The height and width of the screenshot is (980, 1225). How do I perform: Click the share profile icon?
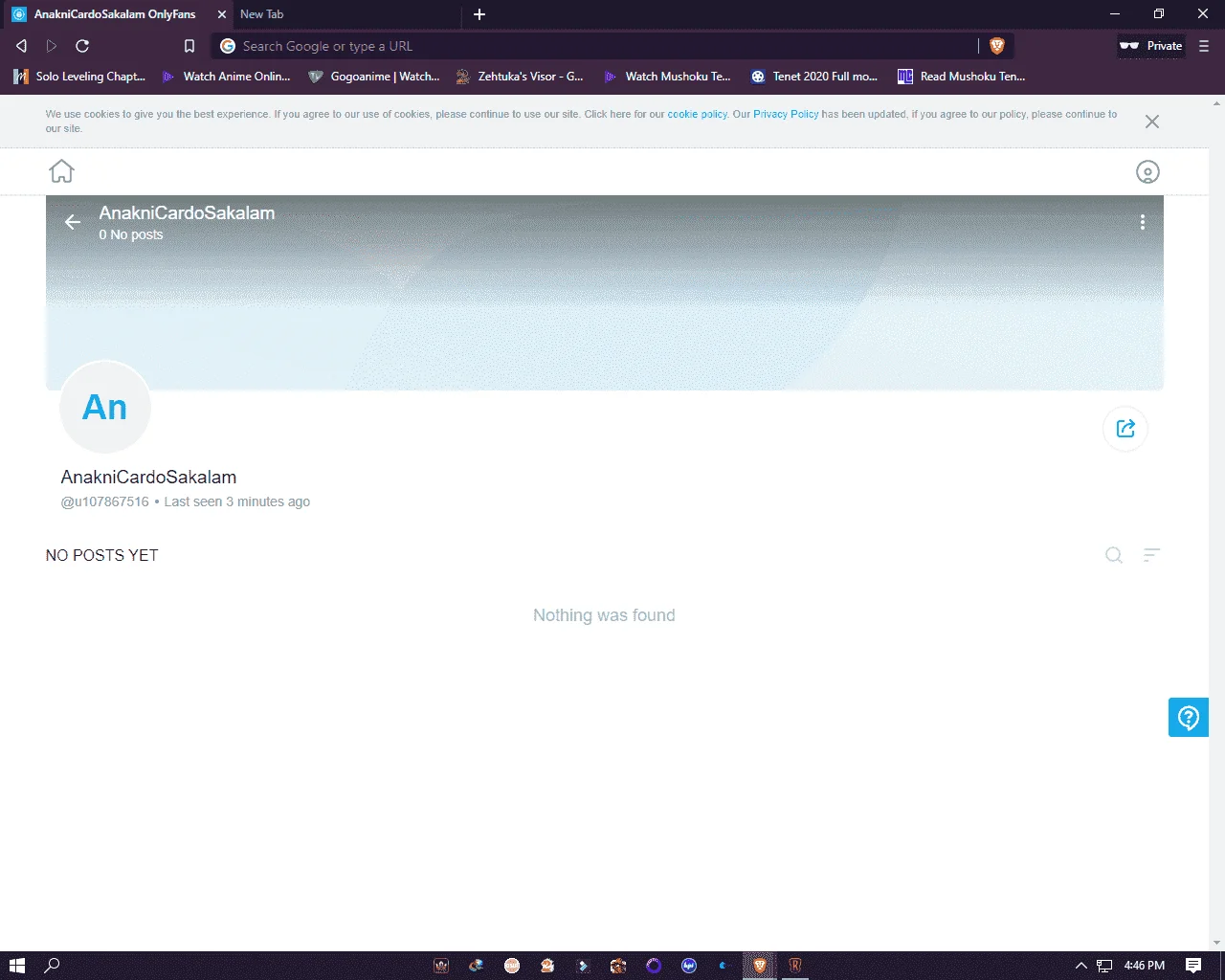click(x=1125, y=429)
